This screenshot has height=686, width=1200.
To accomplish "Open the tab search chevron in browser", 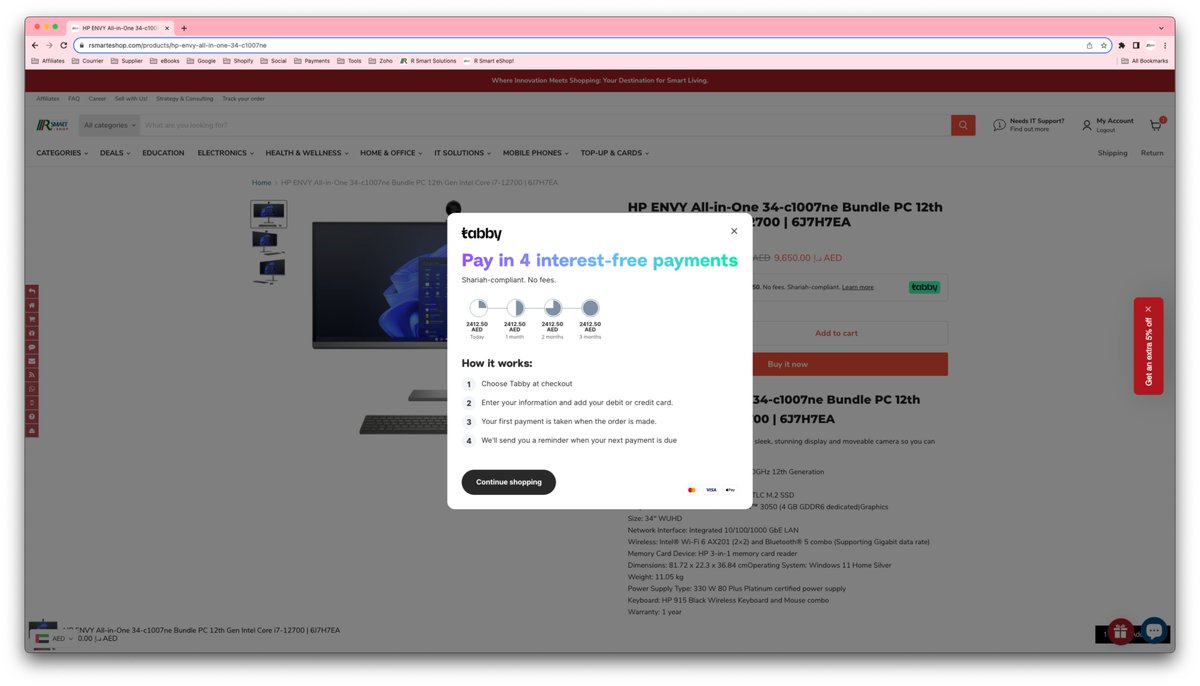I will coord(1161,28).
